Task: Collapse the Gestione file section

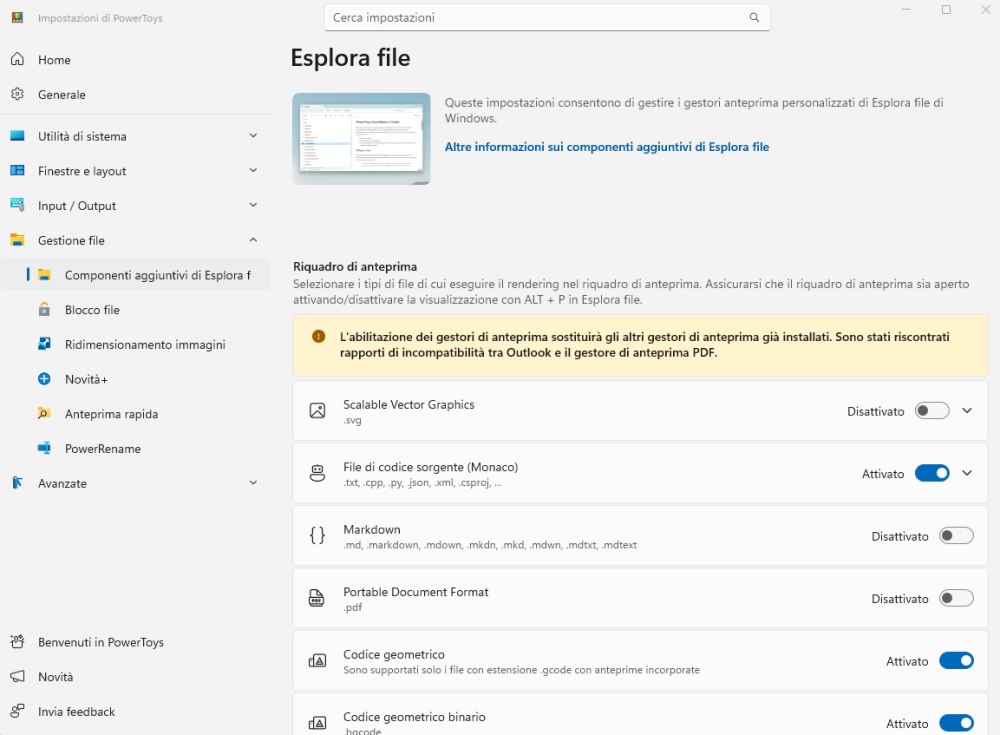Action: [x=252, y=240]
